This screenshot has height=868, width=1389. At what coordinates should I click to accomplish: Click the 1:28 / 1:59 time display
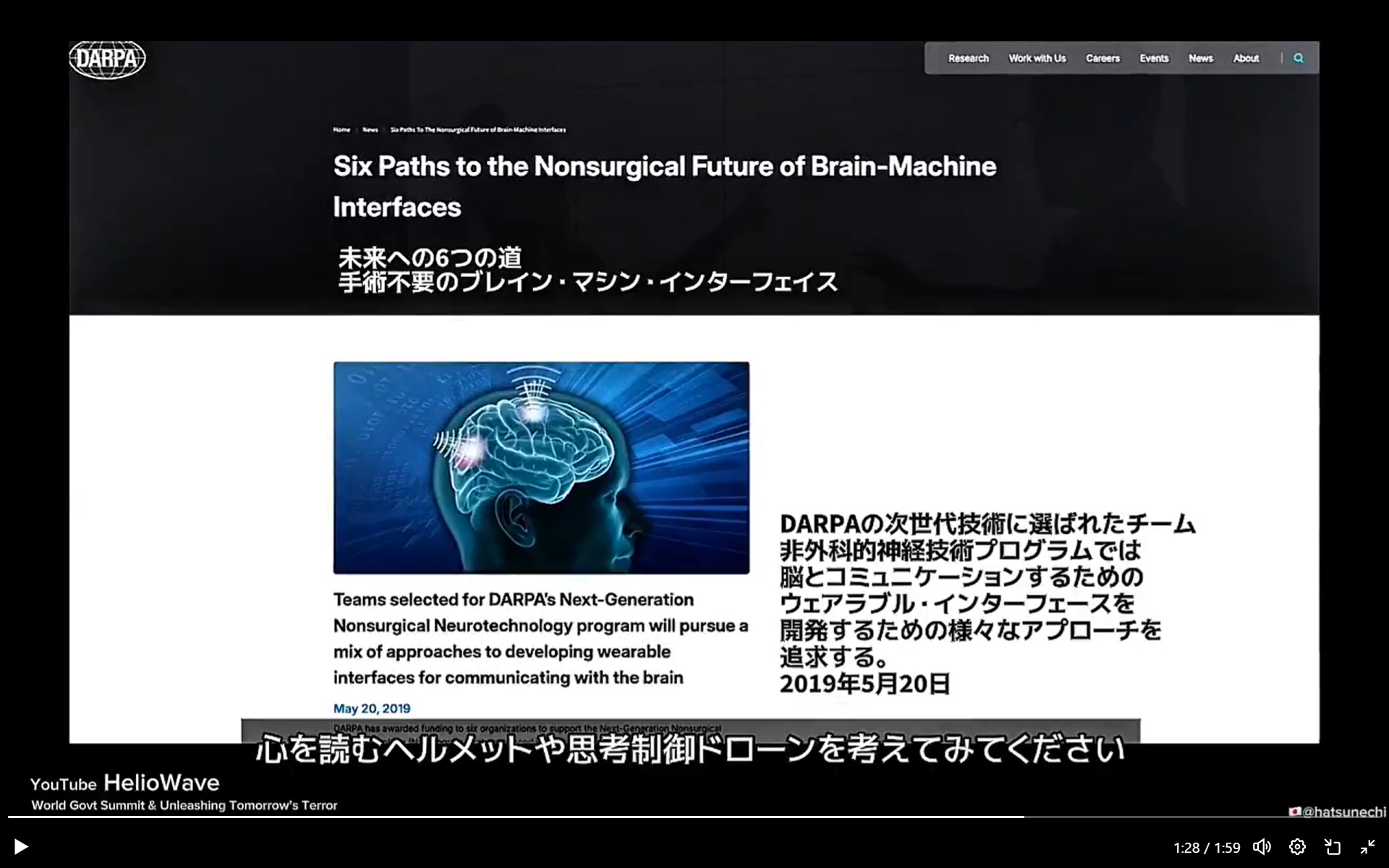coord(1207,848)
